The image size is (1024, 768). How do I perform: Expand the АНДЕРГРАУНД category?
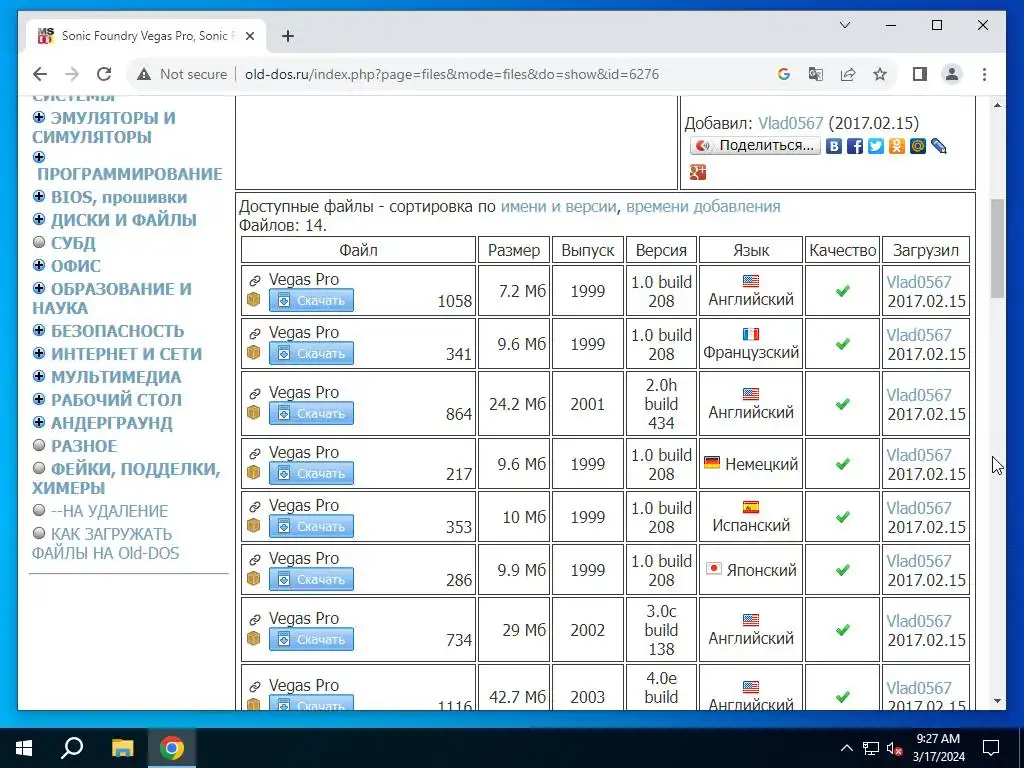click(39, 422)
